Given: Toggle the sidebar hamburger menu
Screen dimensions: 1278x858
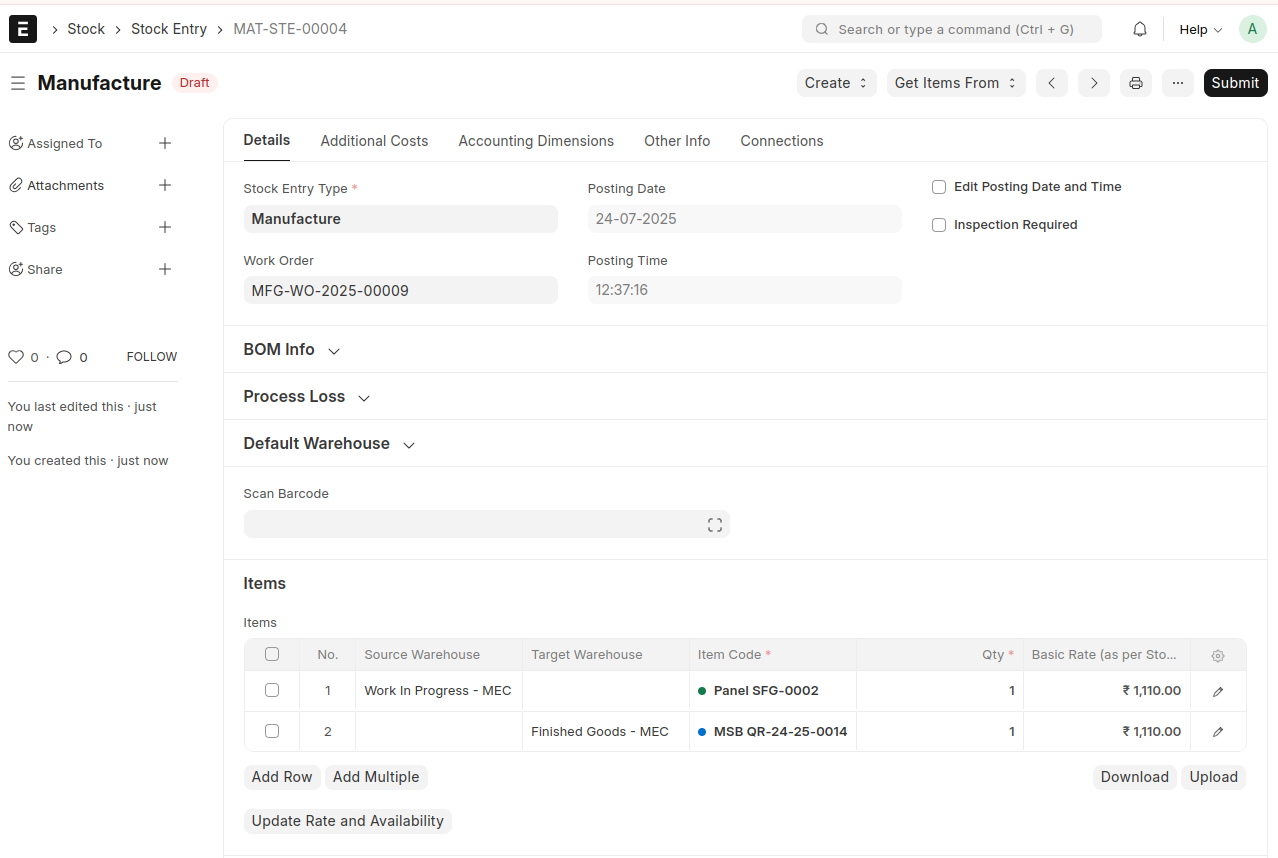Looking at the screenshot, I should click(x=18, y=83).
